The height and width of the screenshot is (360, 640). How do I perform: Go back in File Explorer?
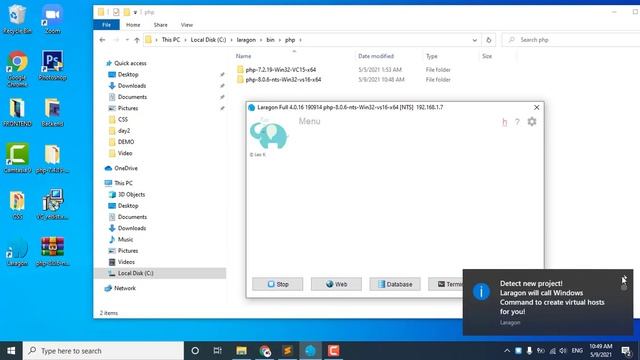coord(102,40)
